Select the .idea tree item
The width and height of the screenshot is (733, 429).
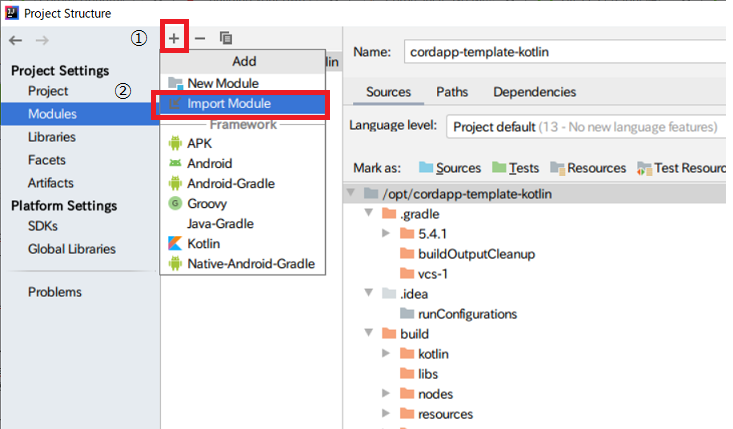tap(414, 294)
